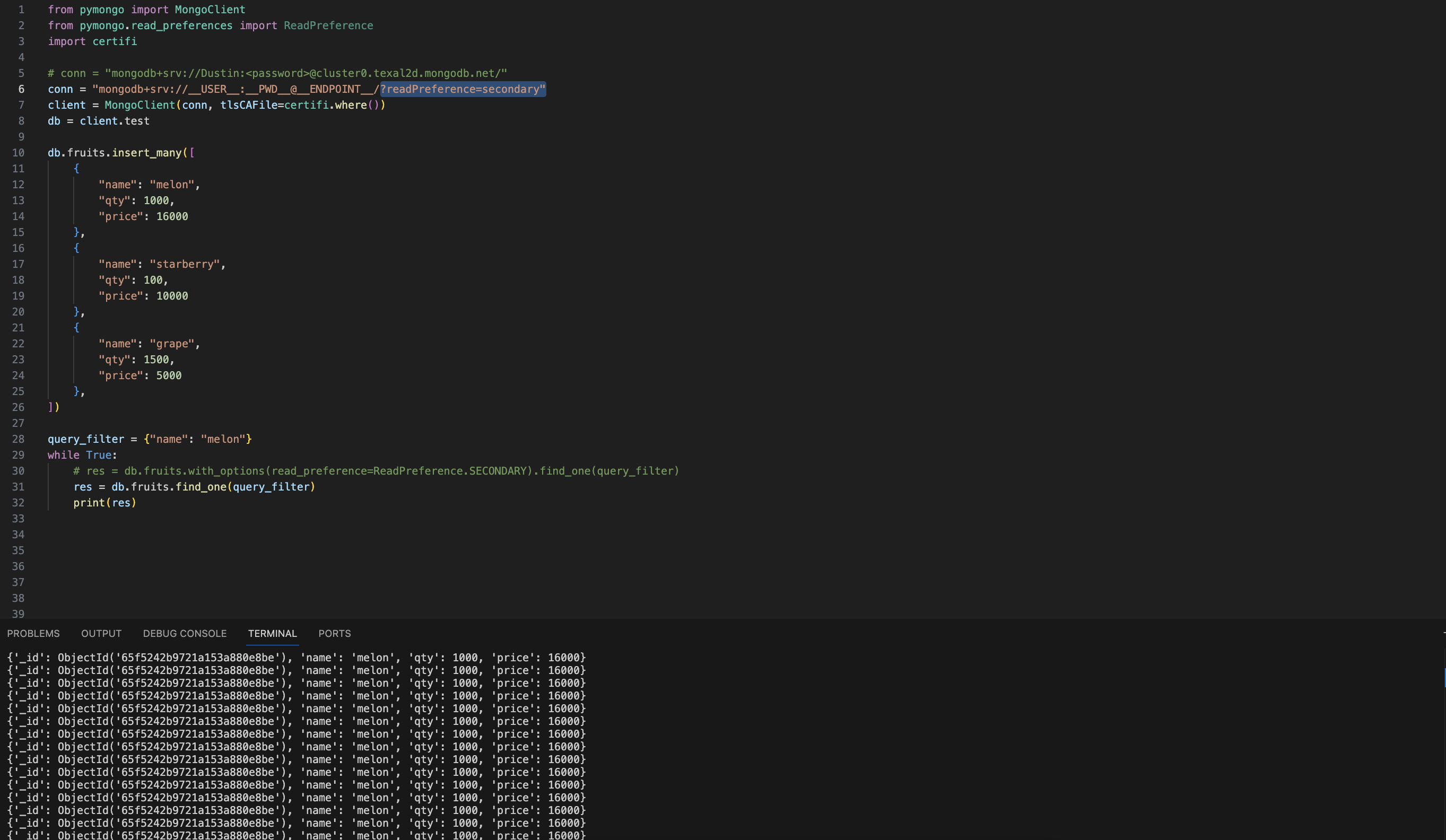Click line number 10 in the gutter

(x=19, y=153)
